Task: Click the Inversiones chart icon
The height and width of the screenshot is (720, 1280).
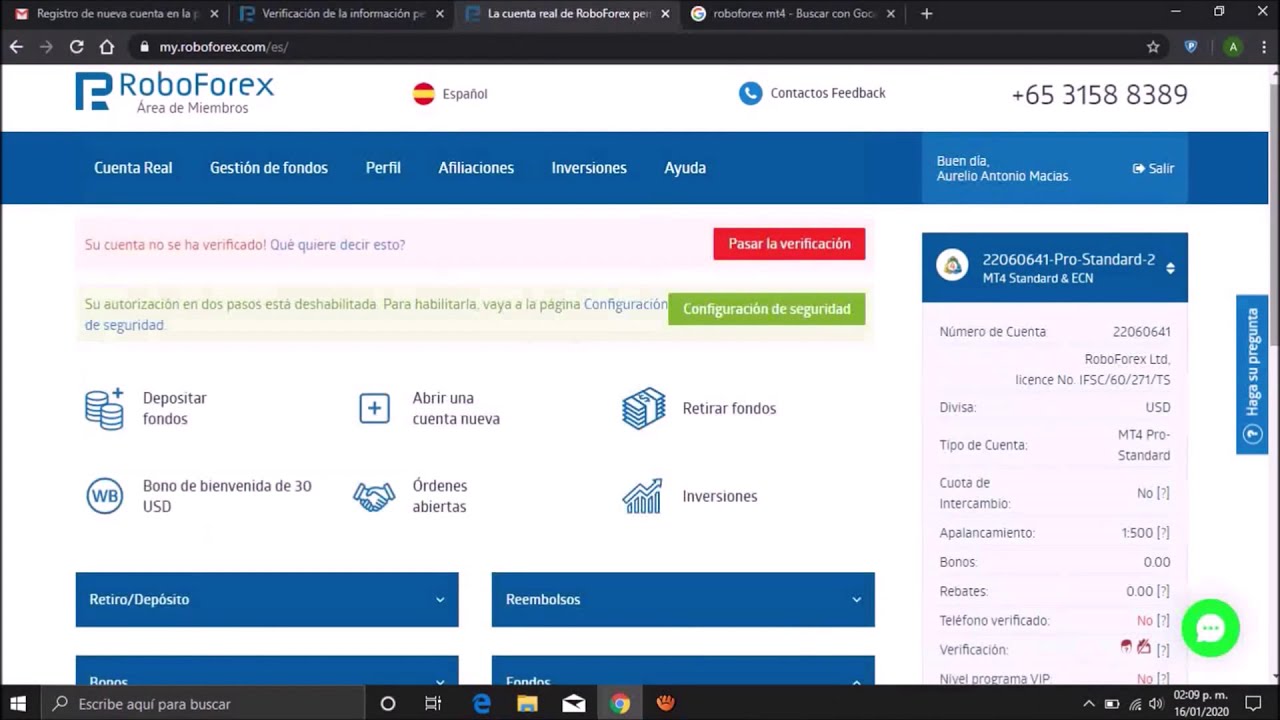Action: (x=642, y=496)
